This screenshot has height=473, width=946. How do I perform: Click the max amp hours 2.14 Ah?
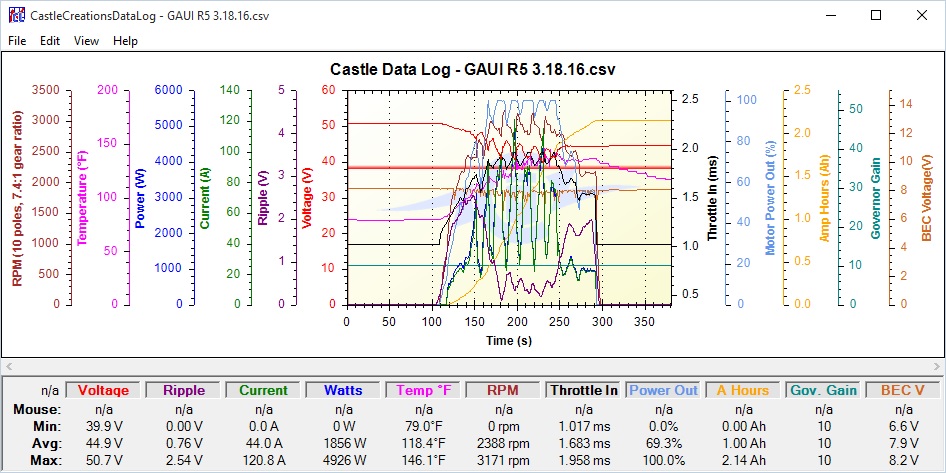click(x=743, y=460)
